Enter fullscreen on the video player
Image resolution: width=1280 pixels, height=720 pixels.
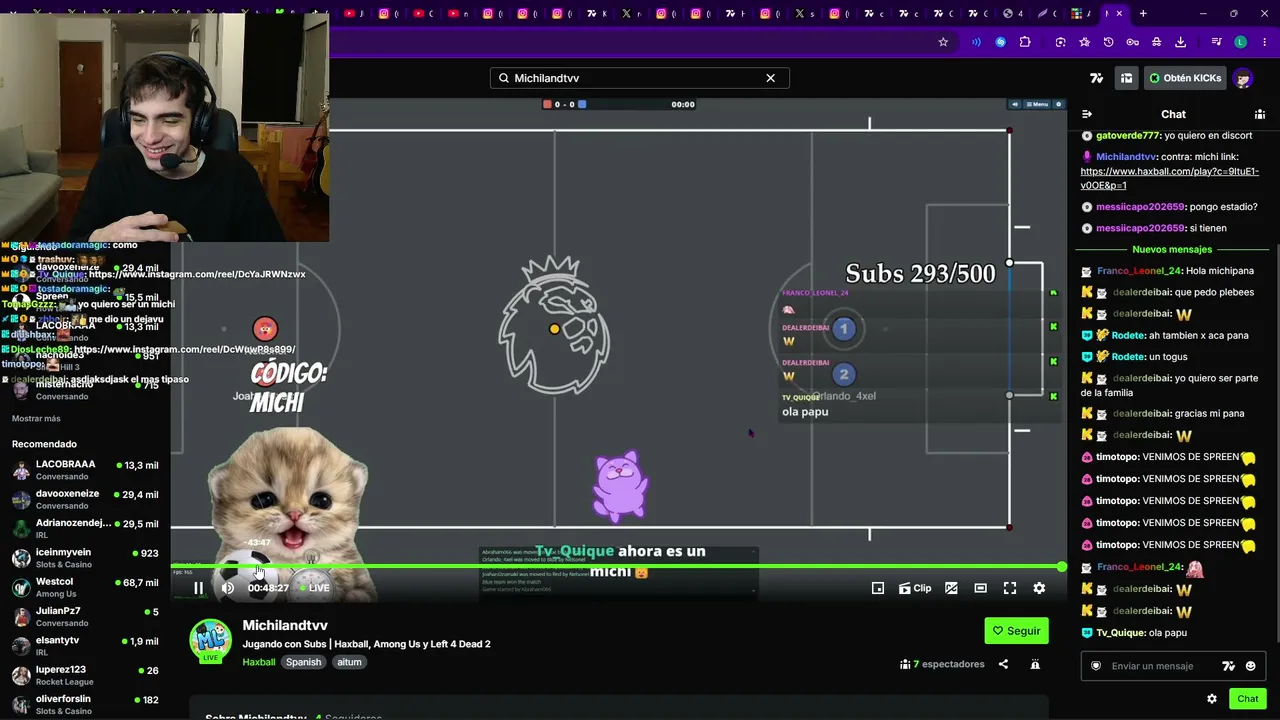(1010, 588)
